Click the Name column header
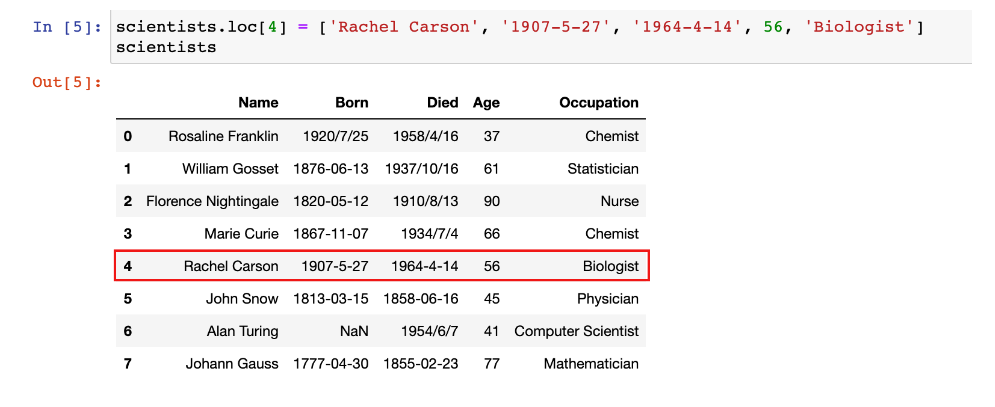This screenshot has width=995, height=407. tap(258, 102)
